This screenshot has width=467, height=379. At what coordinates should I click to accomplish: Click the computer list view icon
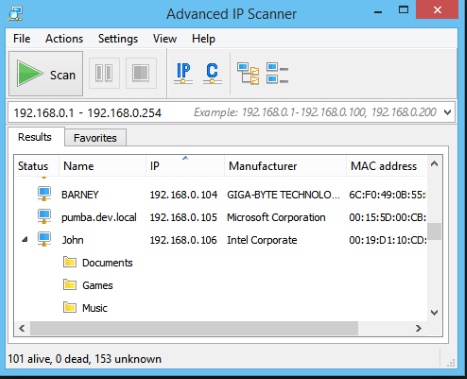point(277,73)
